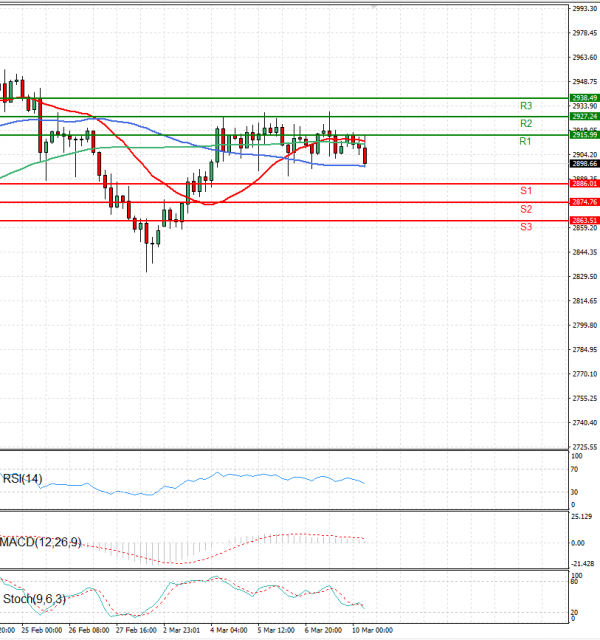The image size is (600, 640).
Task: Select the 2874.76 red price tag
Action: point(584,202)
